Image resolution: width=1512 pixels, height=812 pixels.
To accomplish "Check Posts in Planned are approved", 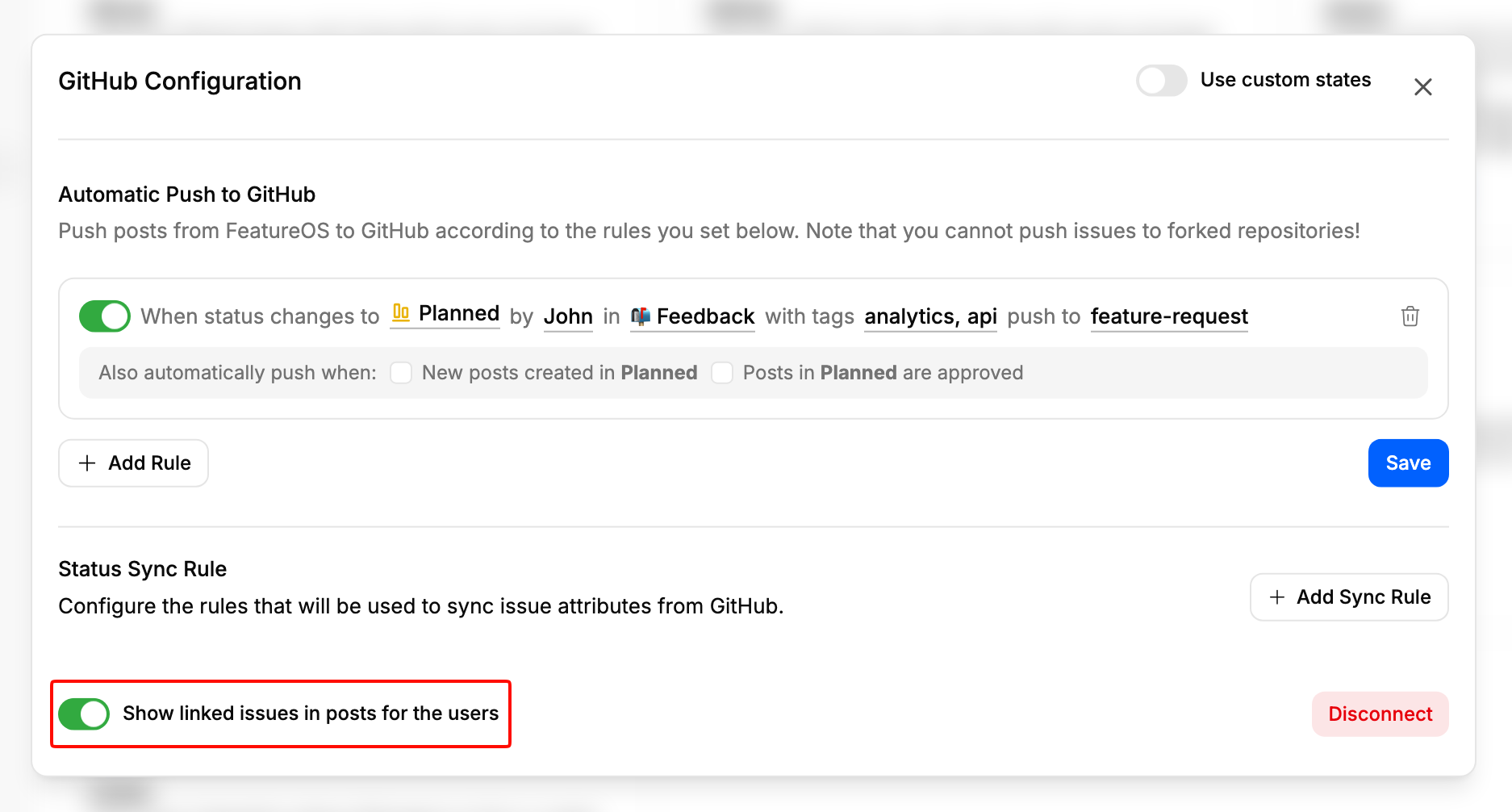I will pos(722,373).
